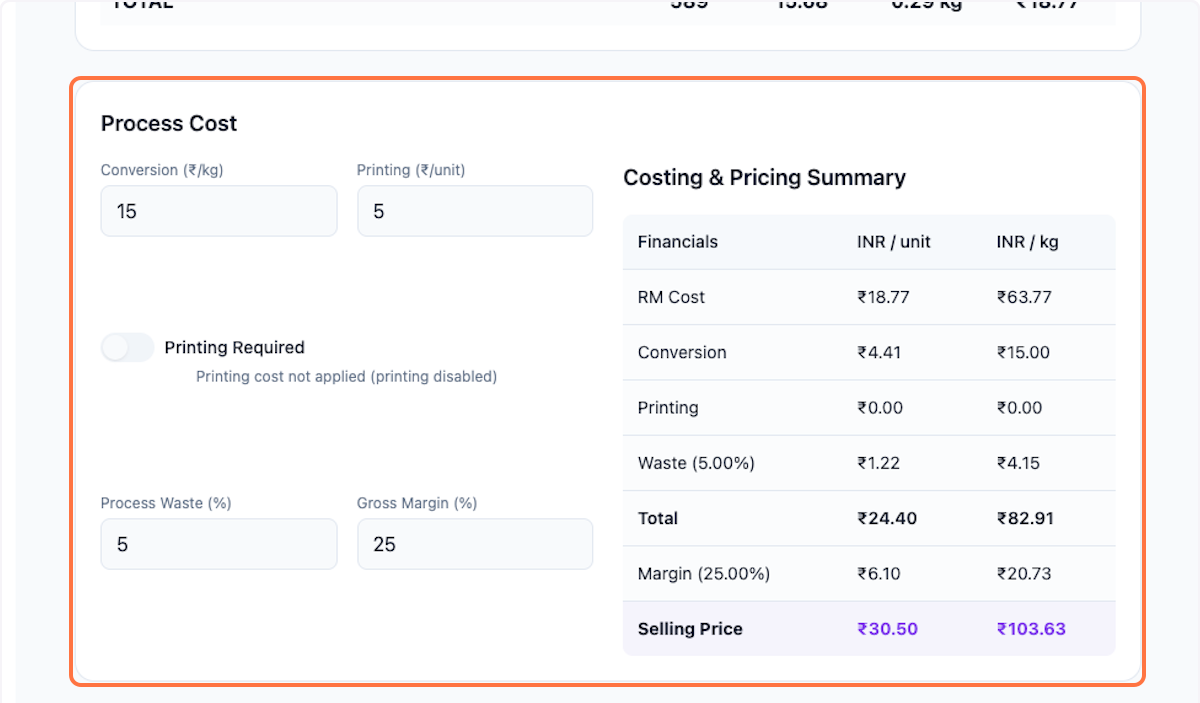Click the Total per-unit value ₹24.40
The width and height of the screenshot is (1200, 703).
coord(886,519)
